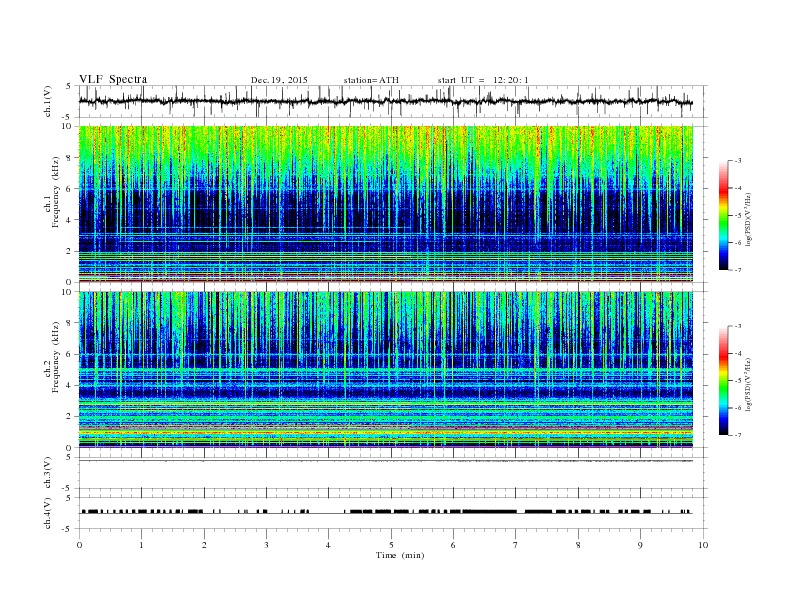Click the "start UT = 12:20:1" header text

coord(483,80)
